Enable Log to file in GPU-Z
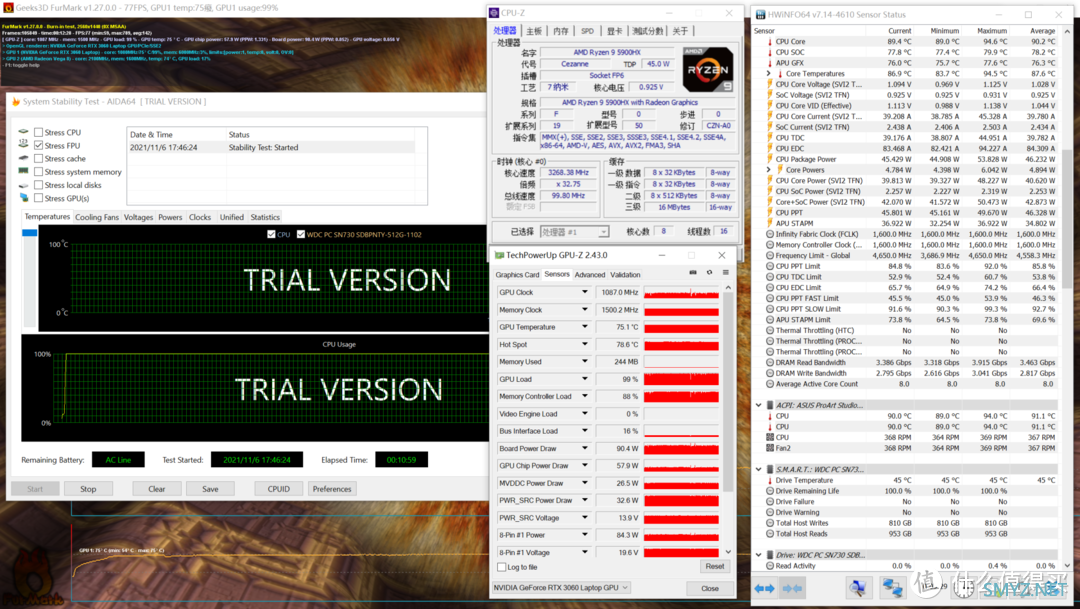 [x=501, y=567]
